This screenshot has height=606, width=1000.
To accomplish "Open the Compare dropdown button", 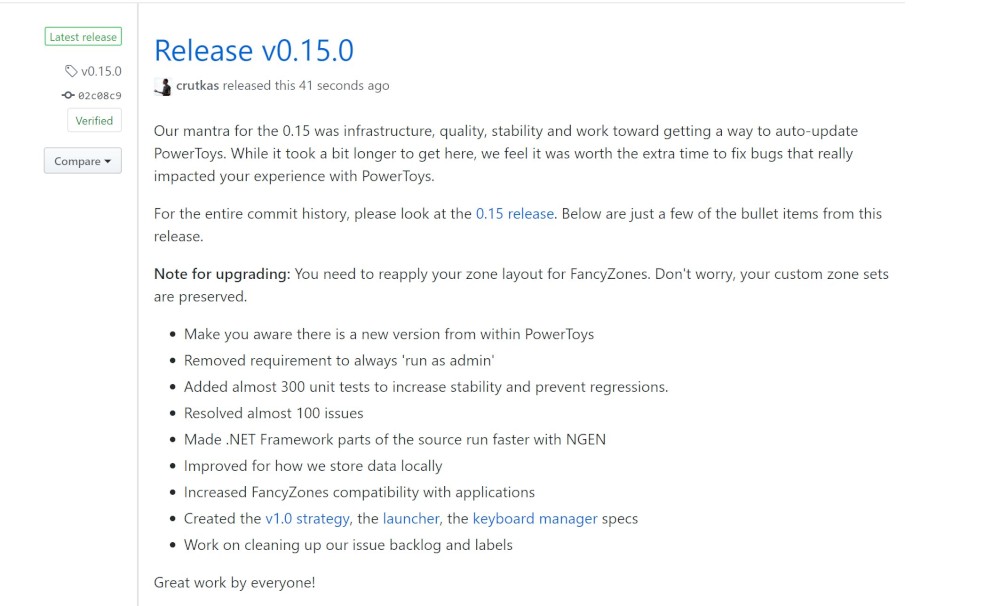I will coord(83,161).
